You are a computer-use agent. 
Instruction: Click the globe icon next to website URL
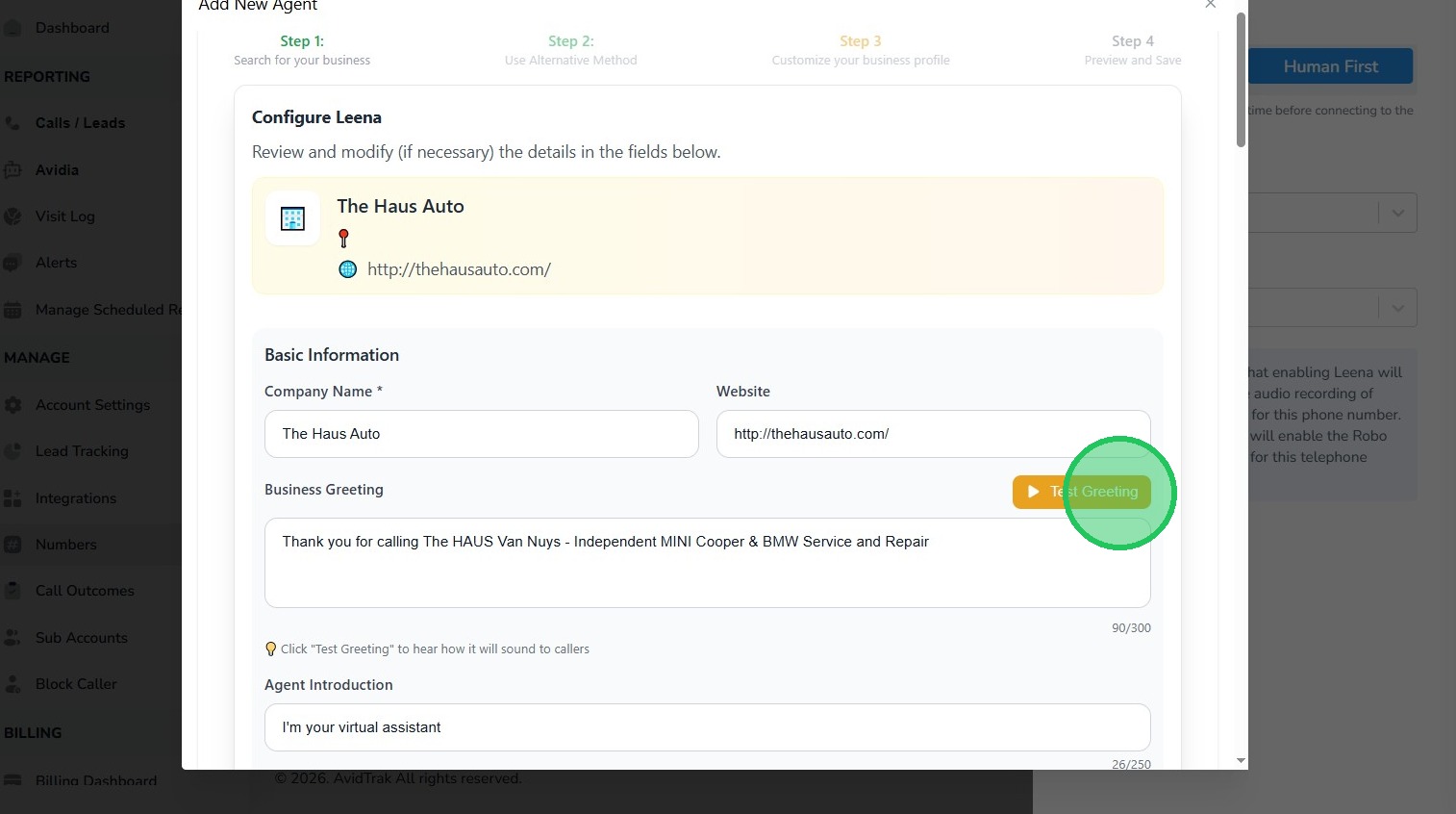[348, 269]
